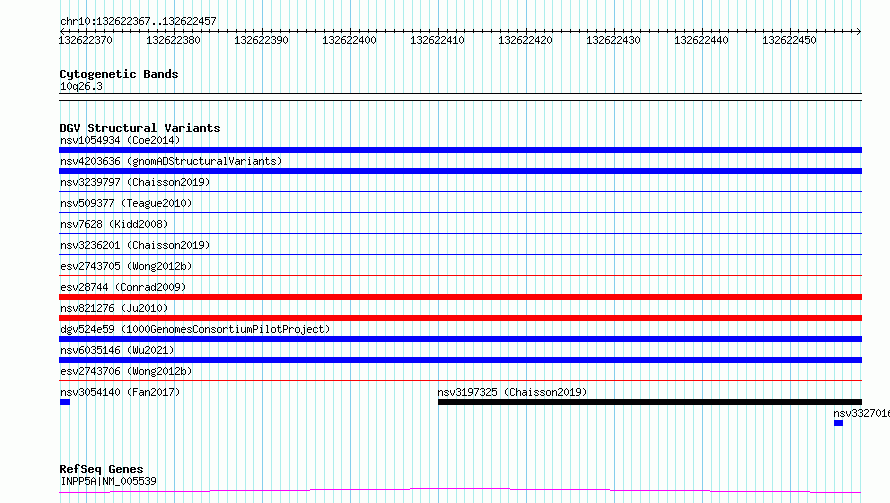Click the blue bar under nsv1054934

[x=460, y=150]
